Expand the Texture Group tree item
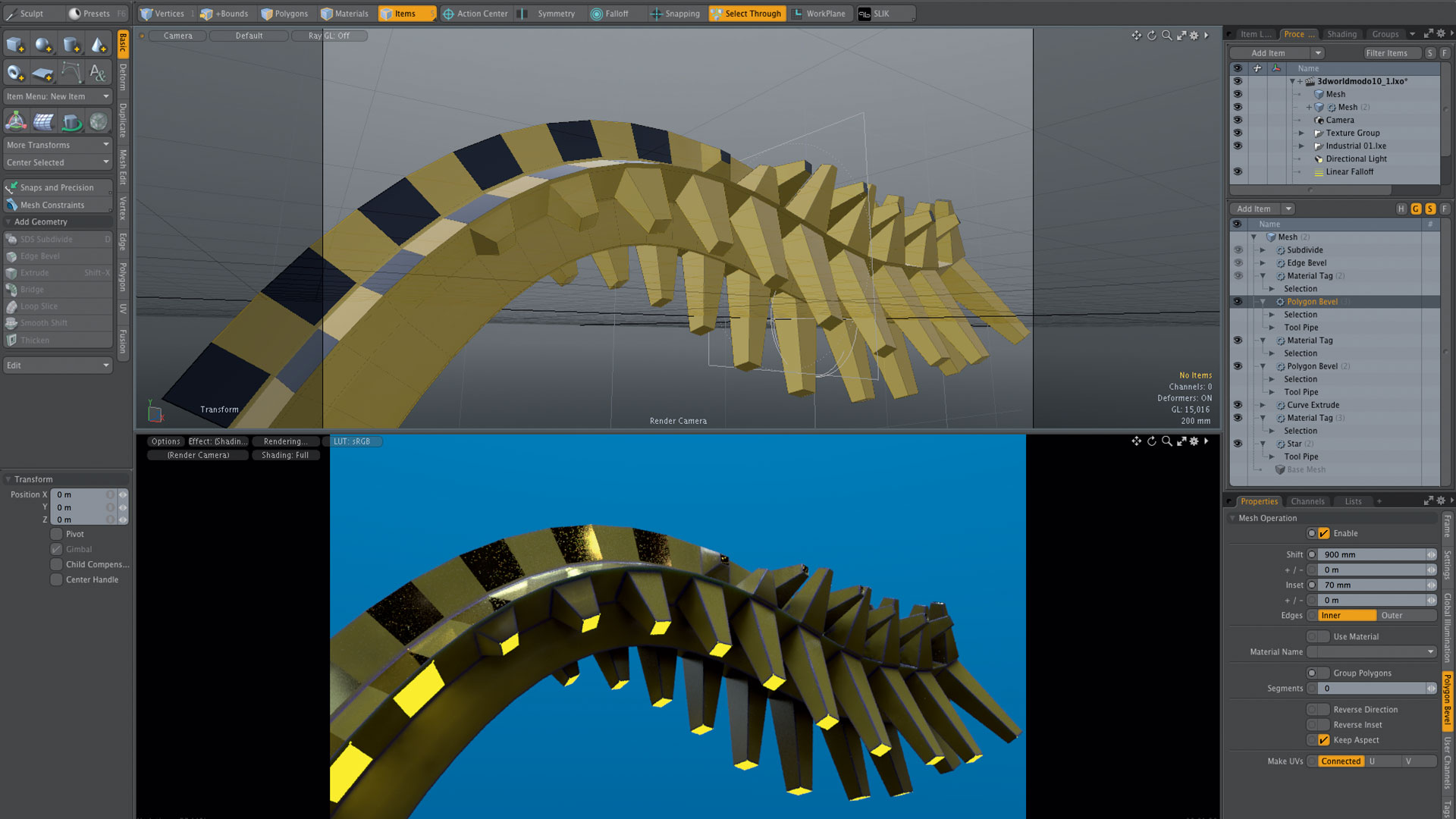The image size is (1456, 819). coord(1301,133)
